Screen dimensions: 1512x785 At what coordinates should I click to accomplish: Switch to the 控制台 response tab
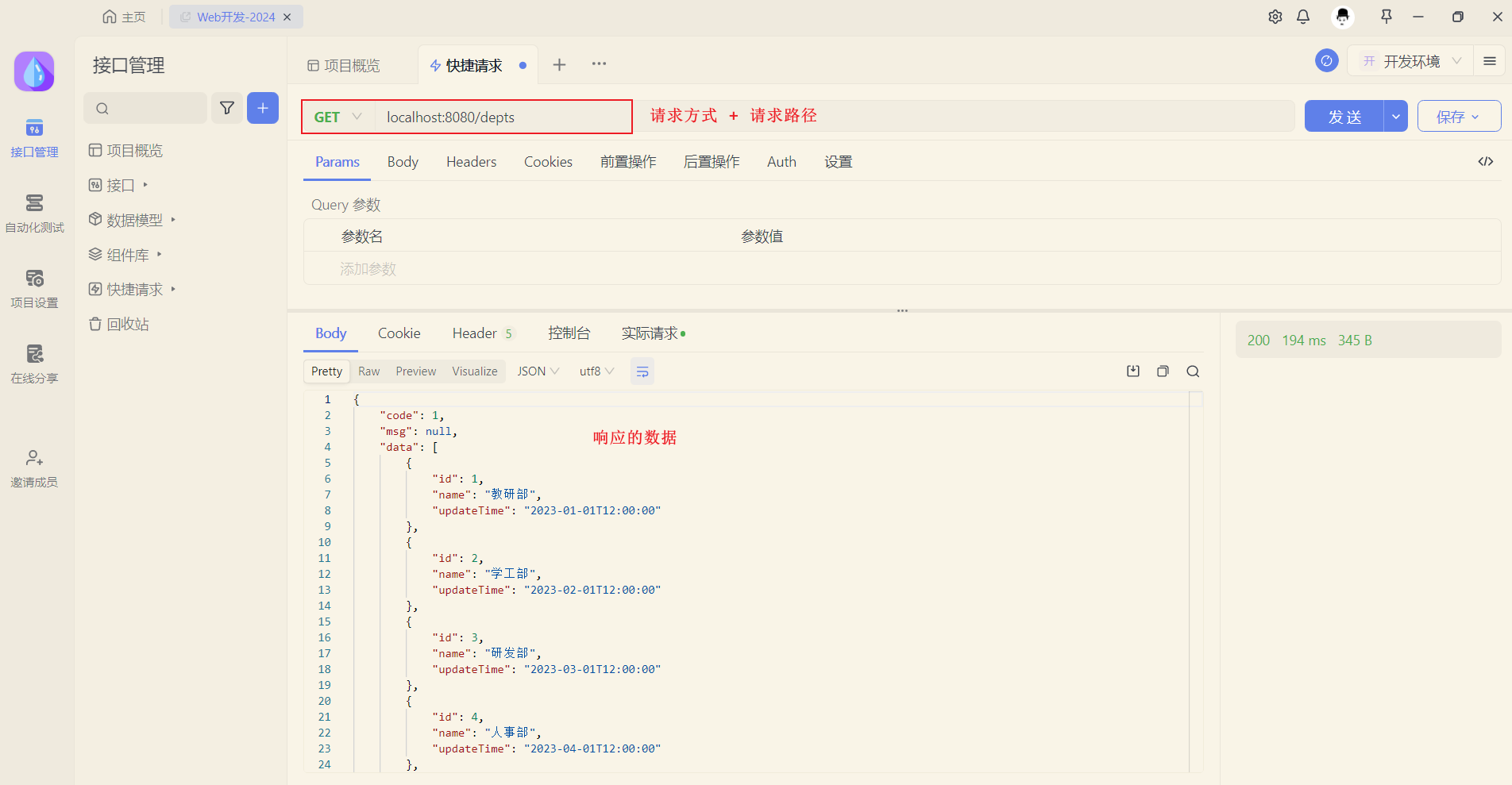click(x=569, y=333)
